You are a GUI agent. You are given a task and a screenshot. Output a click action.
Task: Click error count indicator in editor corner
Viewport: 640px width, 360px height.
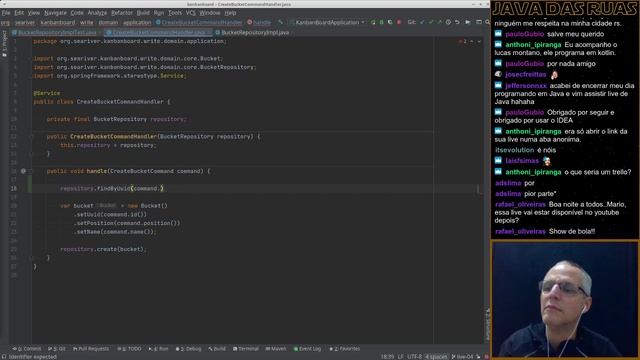point(463,42)
